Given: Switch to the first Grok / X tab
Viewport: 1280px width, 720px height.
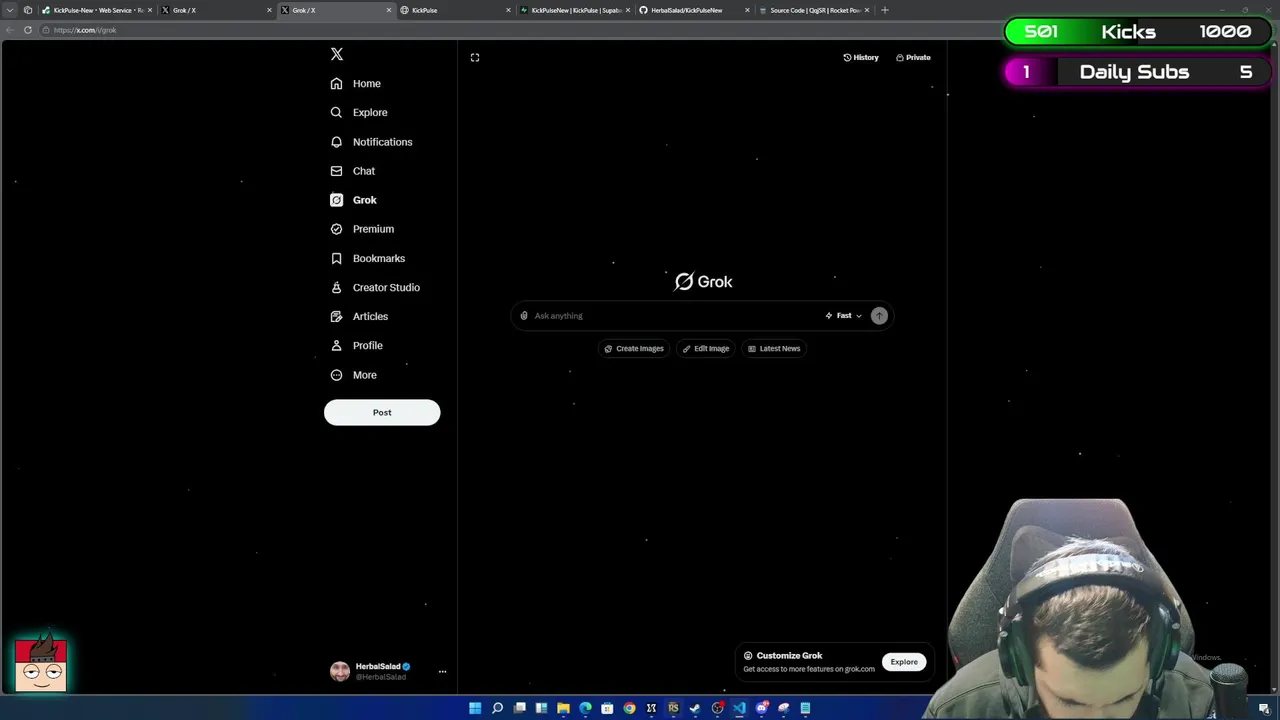Looking at the screenshot, I should [x=216, y=10].
